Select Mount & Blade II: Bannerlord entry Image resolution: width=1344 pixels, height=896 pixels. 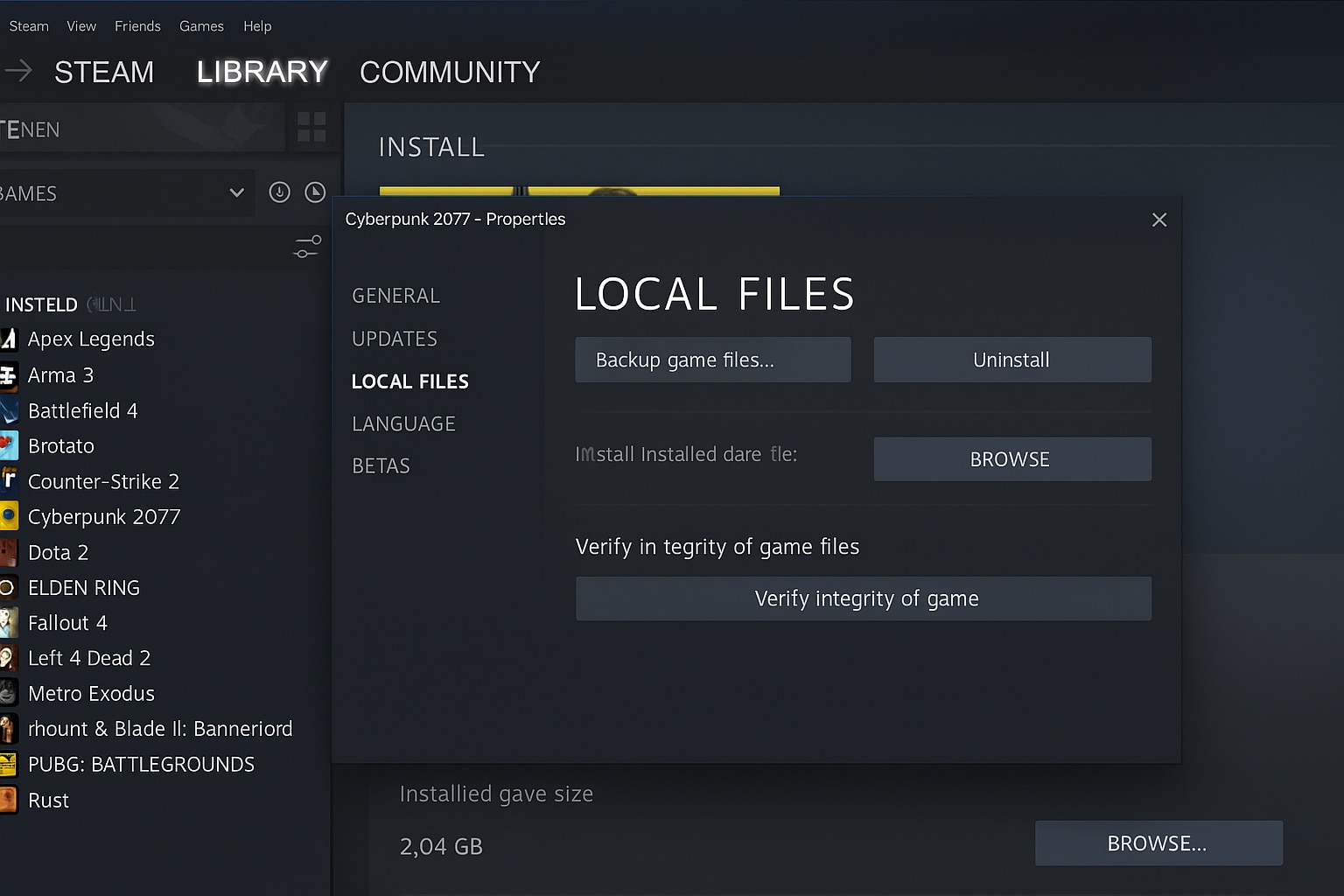[x=160, y=729]
